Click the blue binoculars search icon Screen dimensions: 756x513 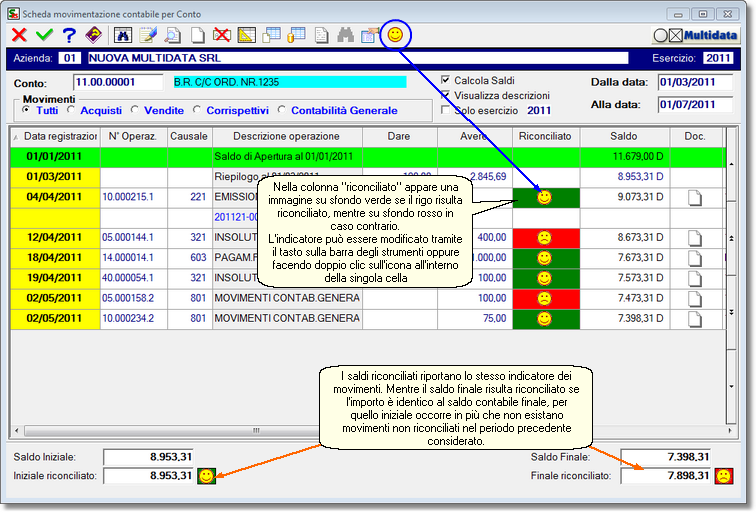tap(123, 35)
